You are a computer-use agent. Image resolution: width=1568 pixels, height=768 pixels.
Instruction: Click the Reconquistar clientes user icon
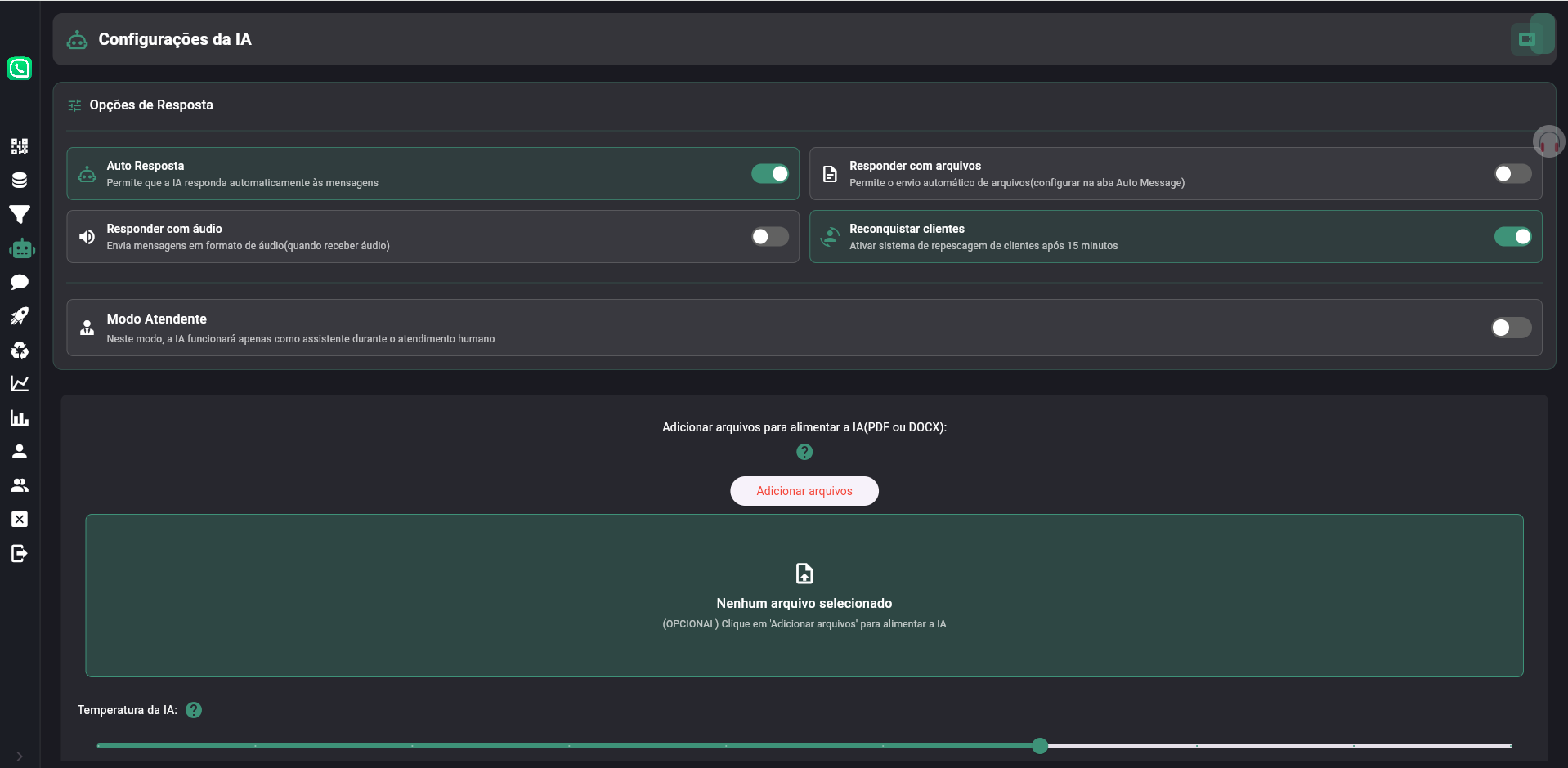click(x=830, y=237)
